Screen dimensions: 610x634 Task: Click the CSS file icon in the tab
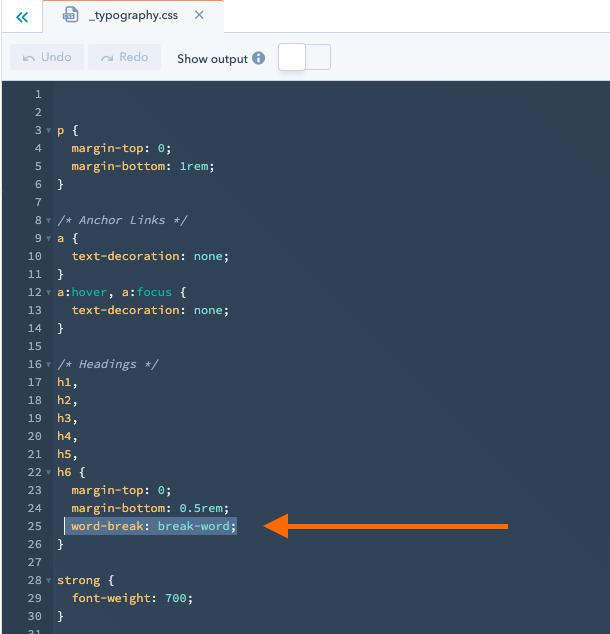point(70,16)
